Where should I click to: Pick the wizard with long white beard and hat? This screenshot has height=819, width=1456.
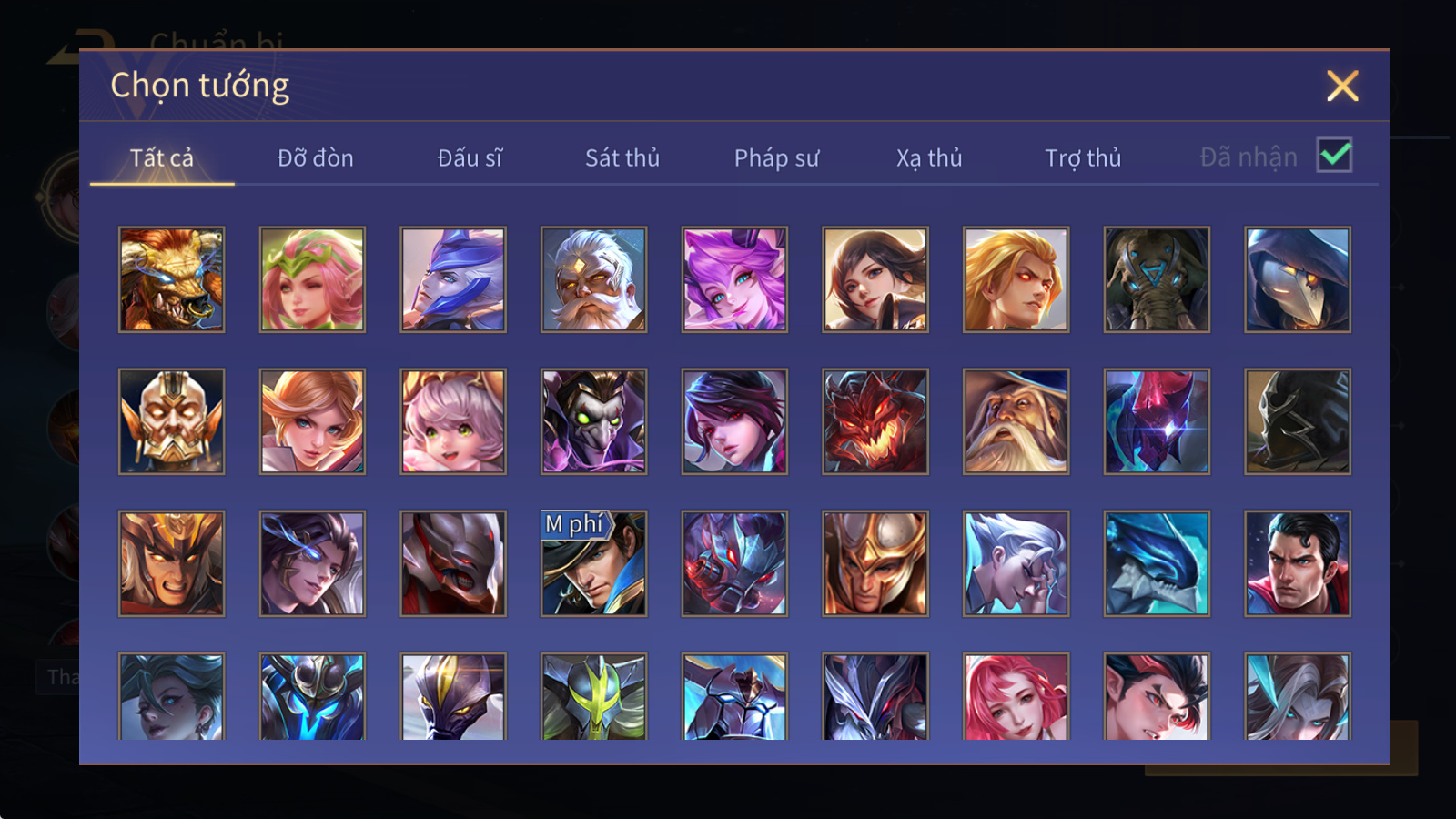(x=1016, y=421)
